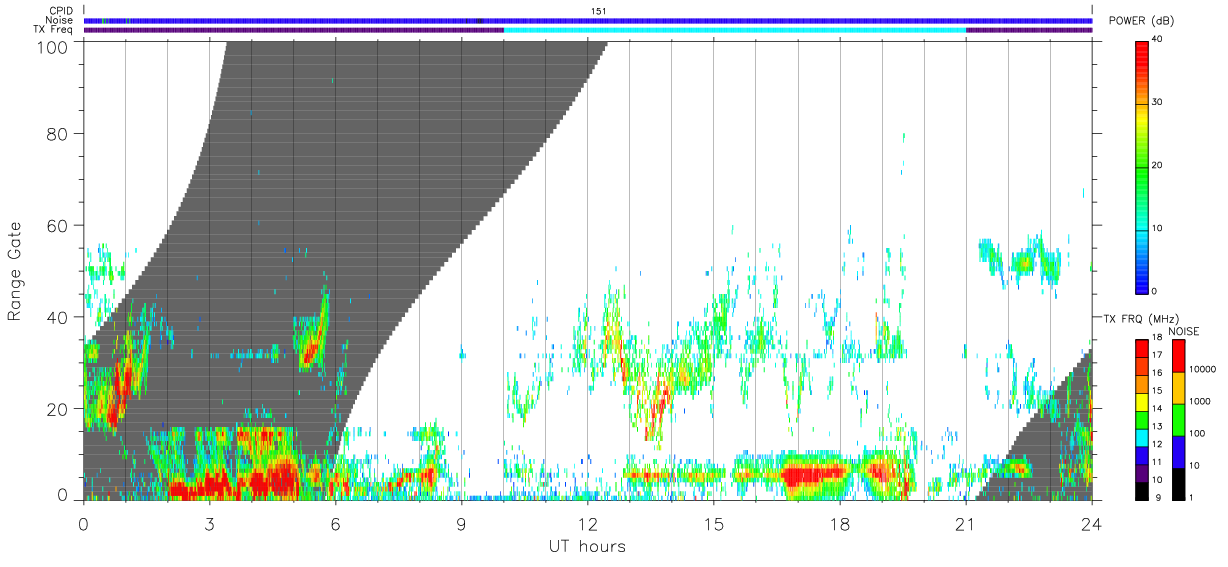This screenshot has height=567, width=1228.
Task: Select the Range Gate axis title
Action: [15, 270]
